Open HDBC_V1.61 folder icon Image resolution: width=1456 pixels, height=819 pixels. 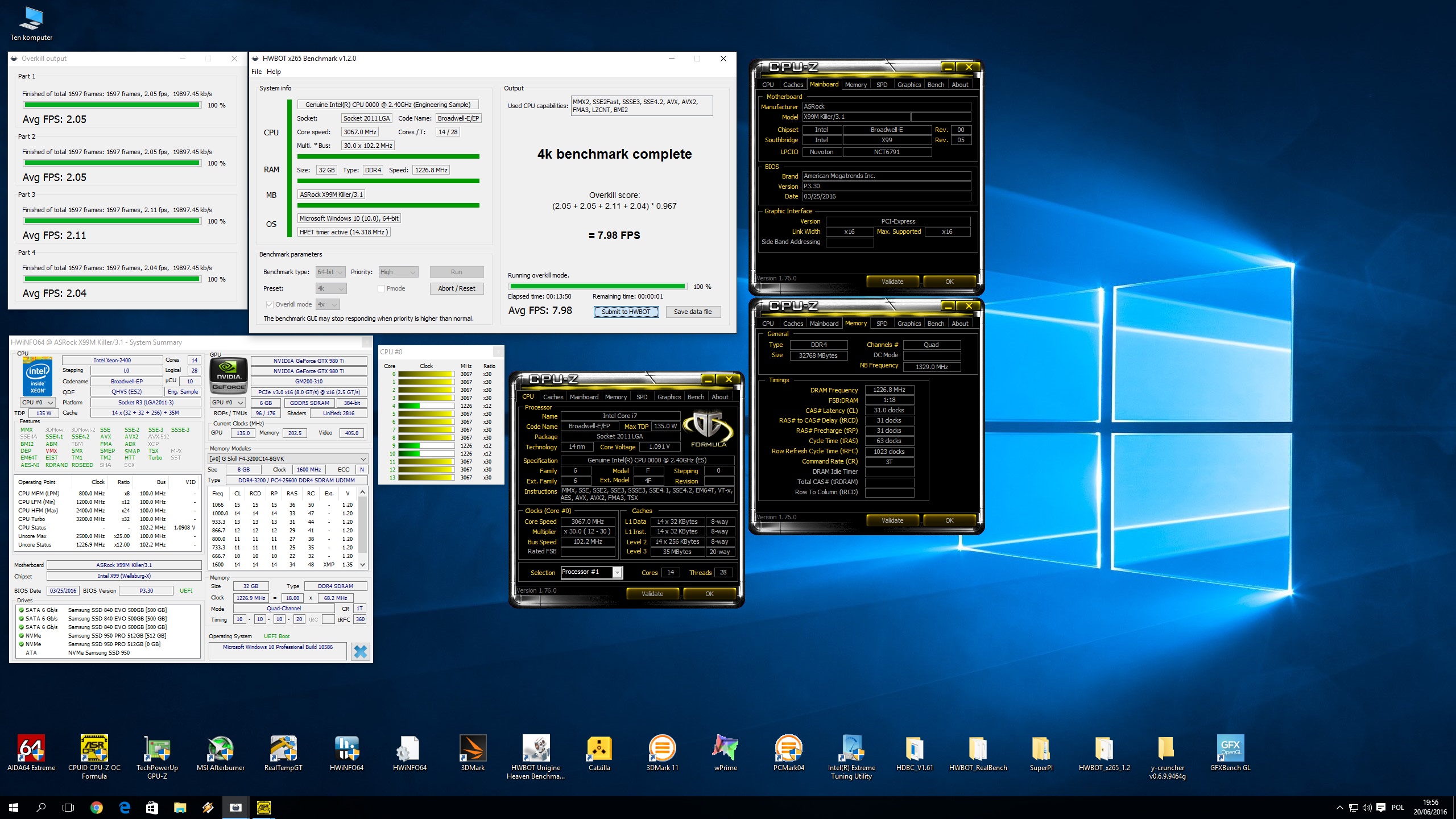(x=915, y=754)
